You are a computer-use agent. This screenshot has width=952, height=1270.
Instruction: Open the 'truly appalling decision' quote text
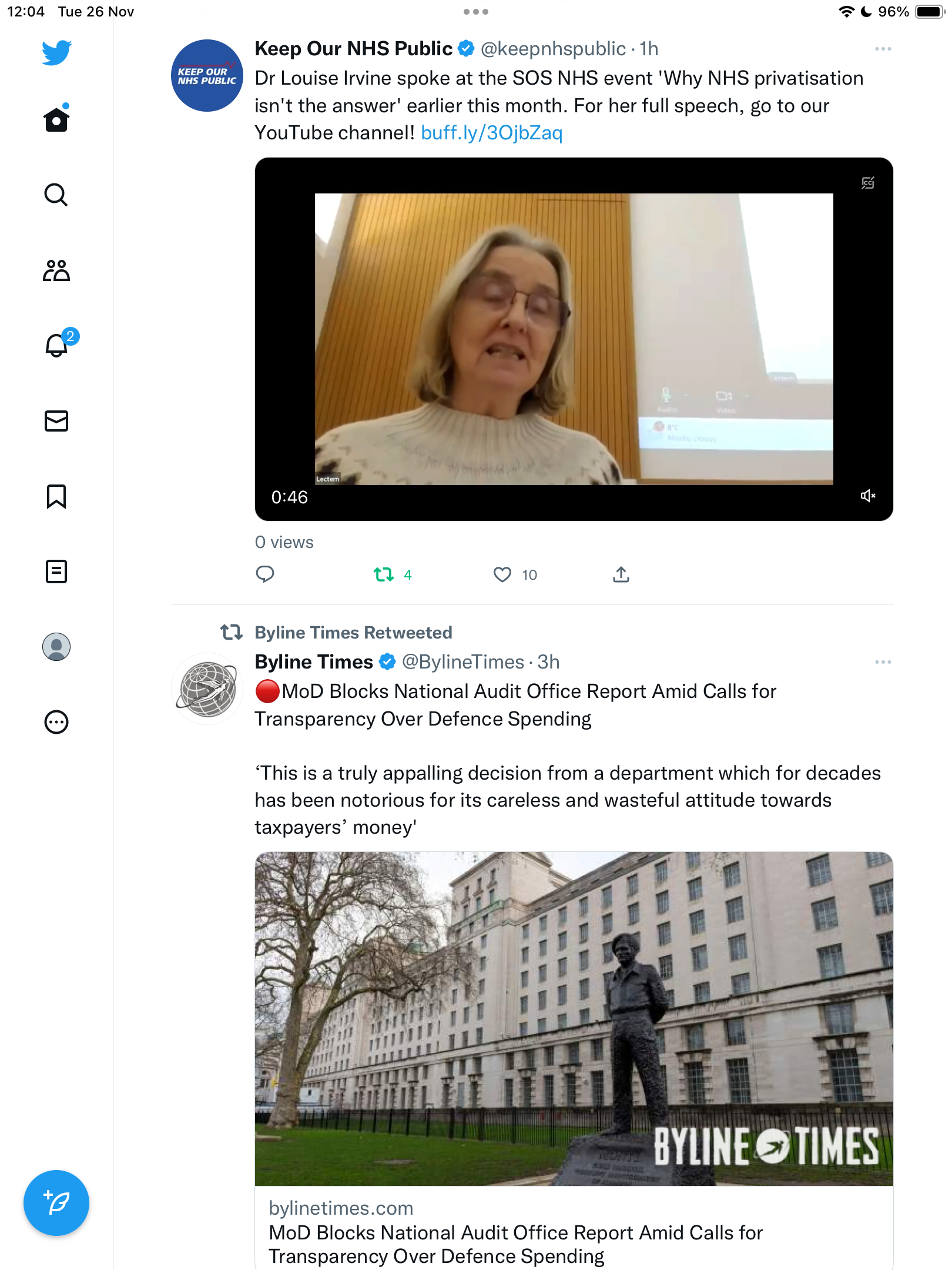point(568,800)
